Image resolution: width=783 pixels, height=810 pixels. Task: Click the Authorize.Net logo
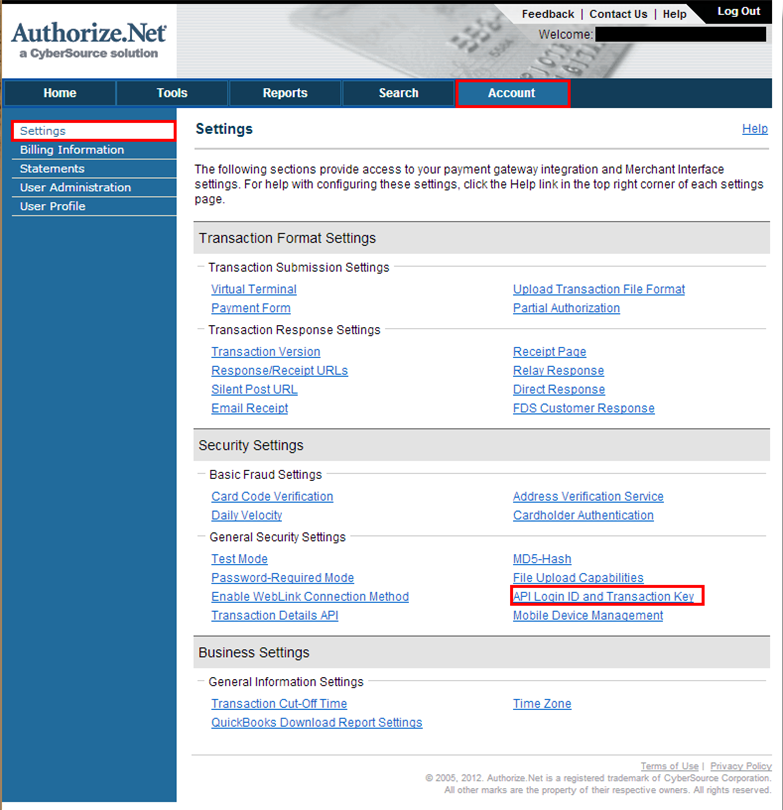point(88,40)
